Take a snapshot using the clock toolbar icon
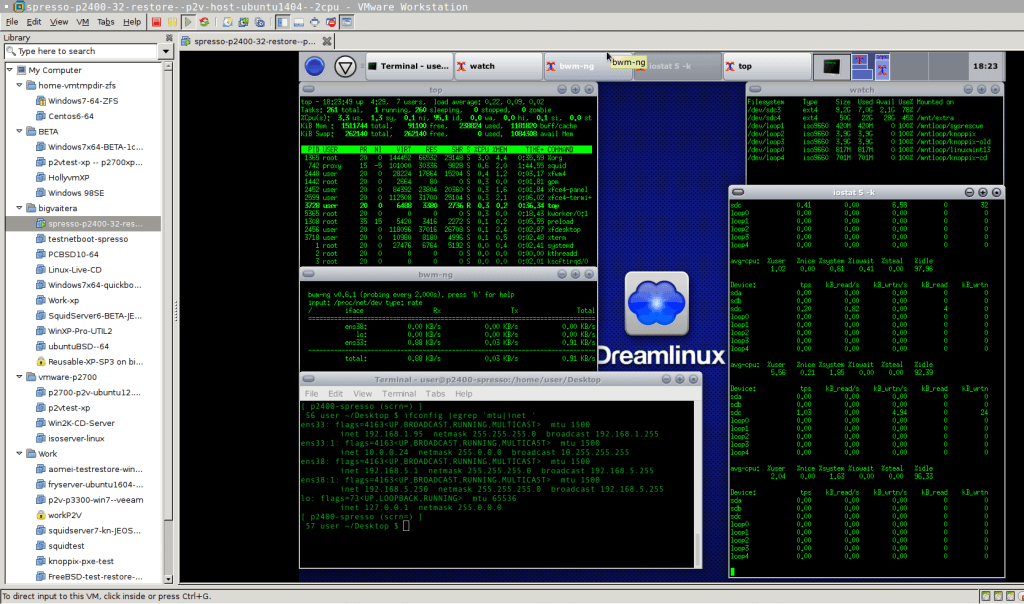This screenshot has width=1024, height=604. click(227, 22)
